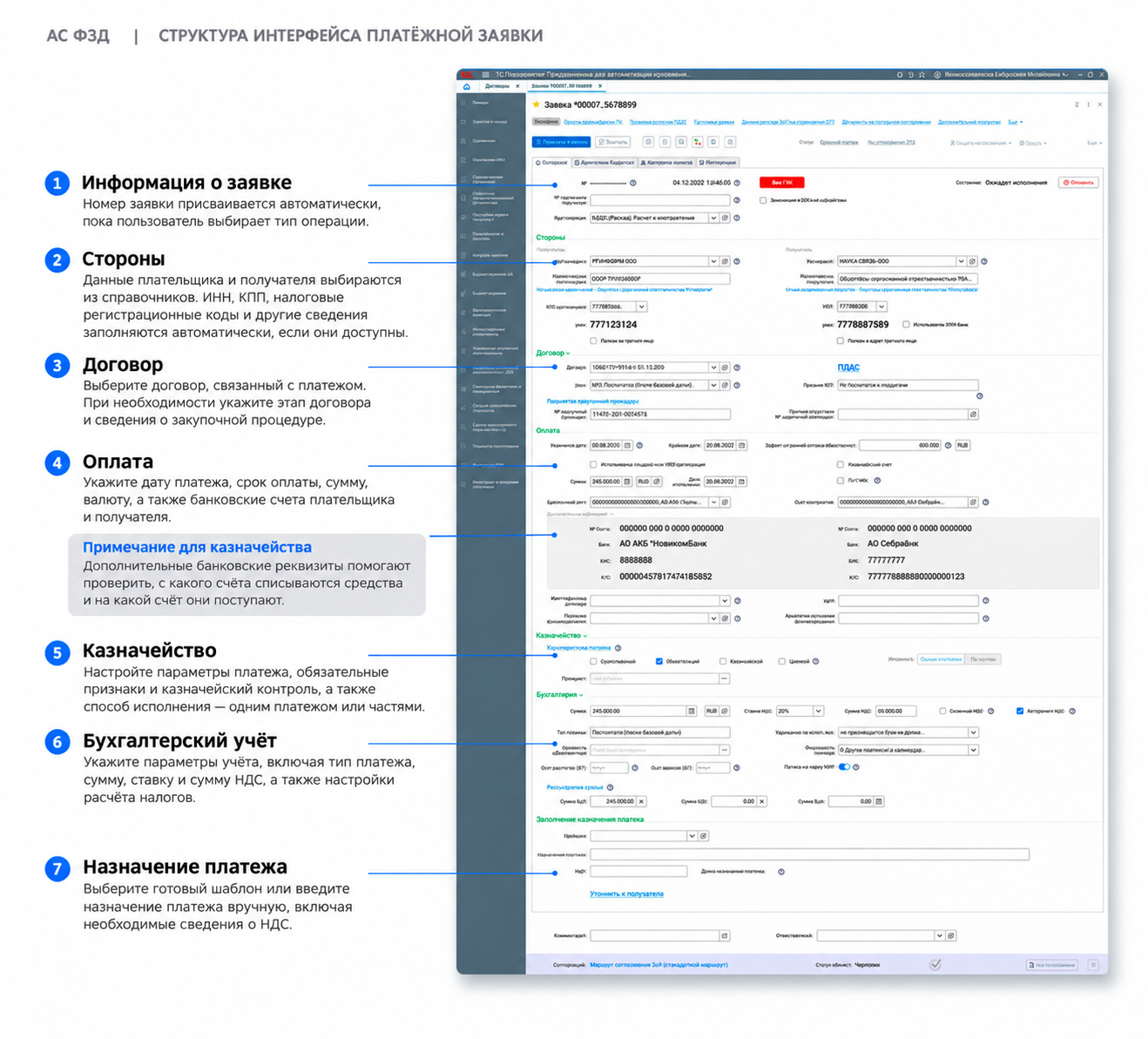This screenshot has width=1148, height=1039.
Task: Open the dropdown arrow of the НАУКА recipient field
Action: pos(961,261)
